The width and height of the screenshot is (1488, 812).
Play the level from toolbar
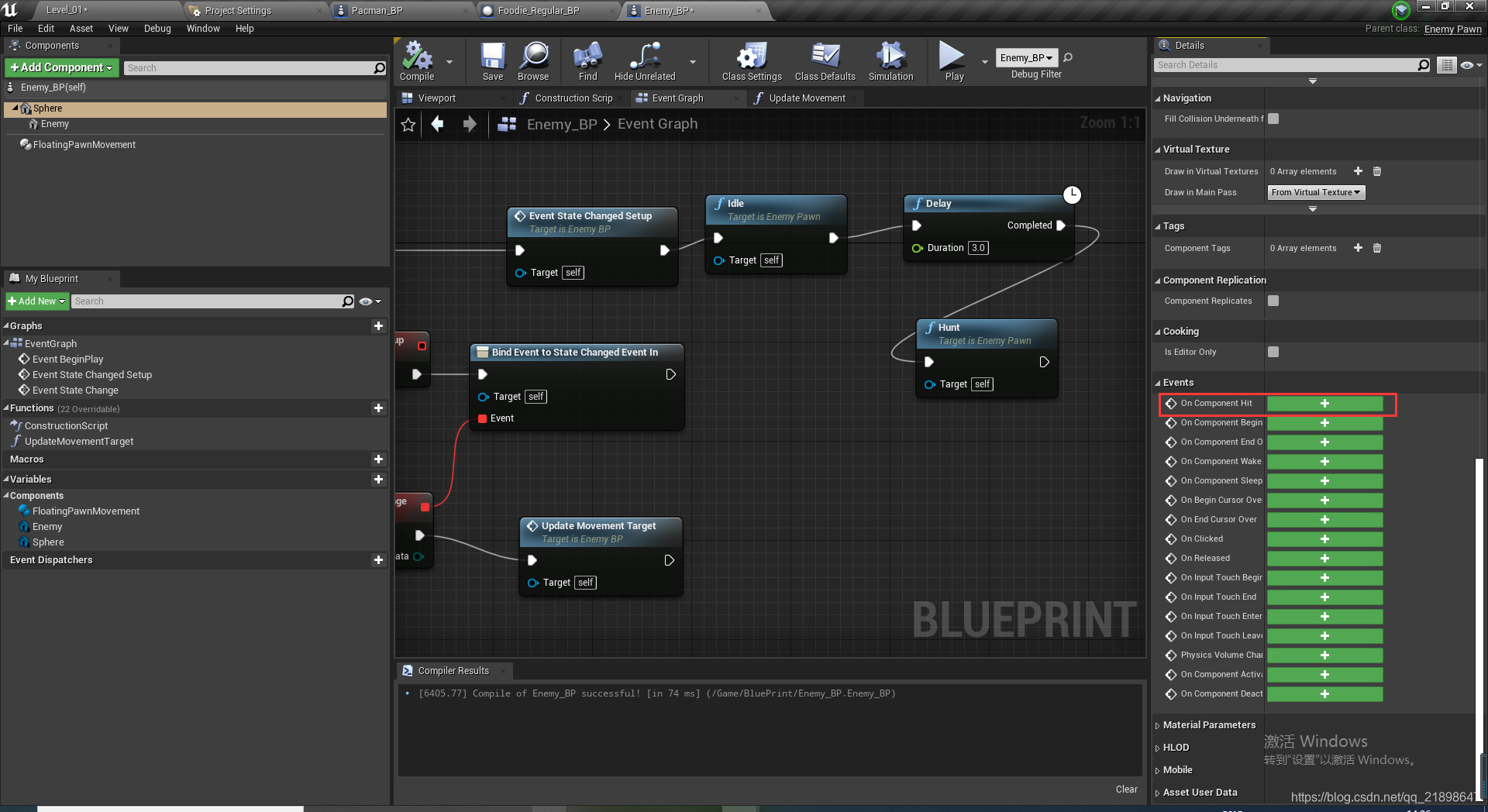[x=953, y=60]
